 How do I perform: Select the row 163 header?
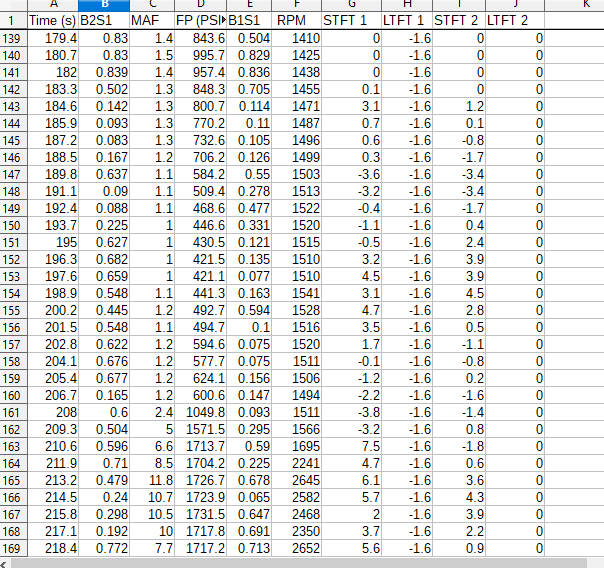(13, 447)
